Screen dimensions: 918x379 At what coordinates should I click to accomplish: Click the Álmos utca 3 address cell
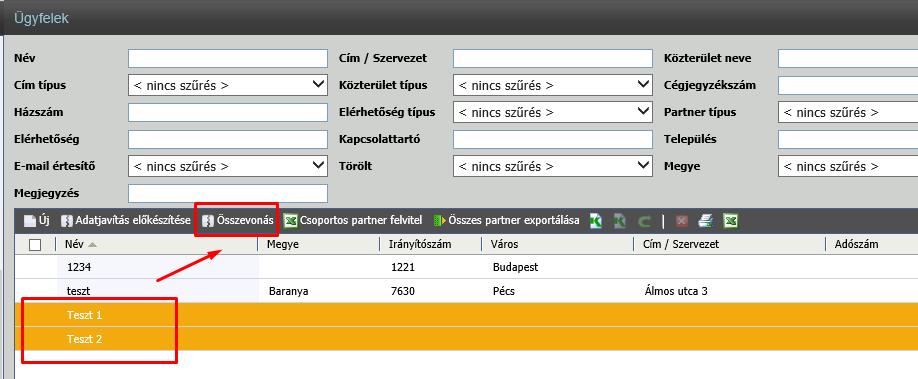[675, 291]
